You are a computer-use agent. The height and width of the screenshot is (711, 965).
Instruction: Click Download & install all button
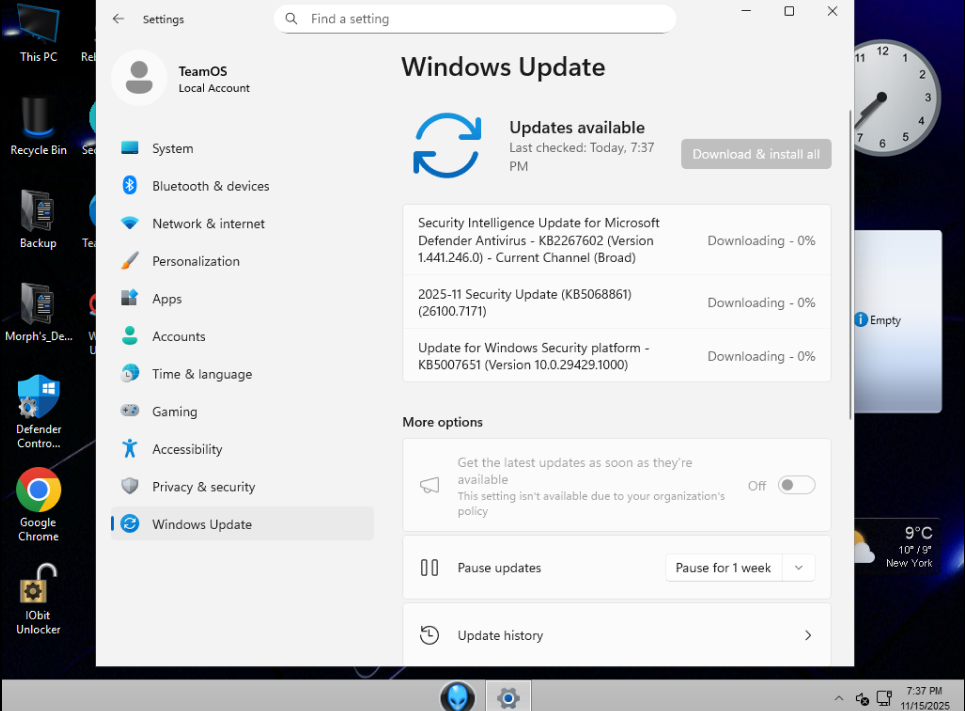click(x=756, y=154)
